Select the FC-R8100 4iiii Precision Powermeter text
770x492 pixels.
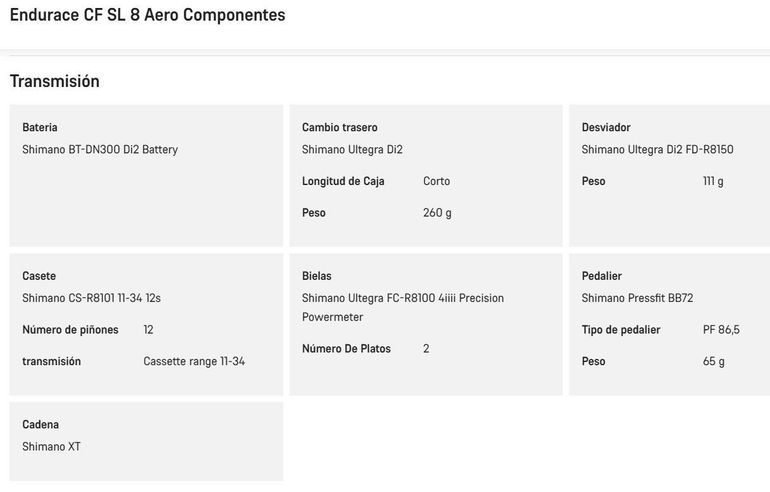pyautogui.click(x=403, y=307)
